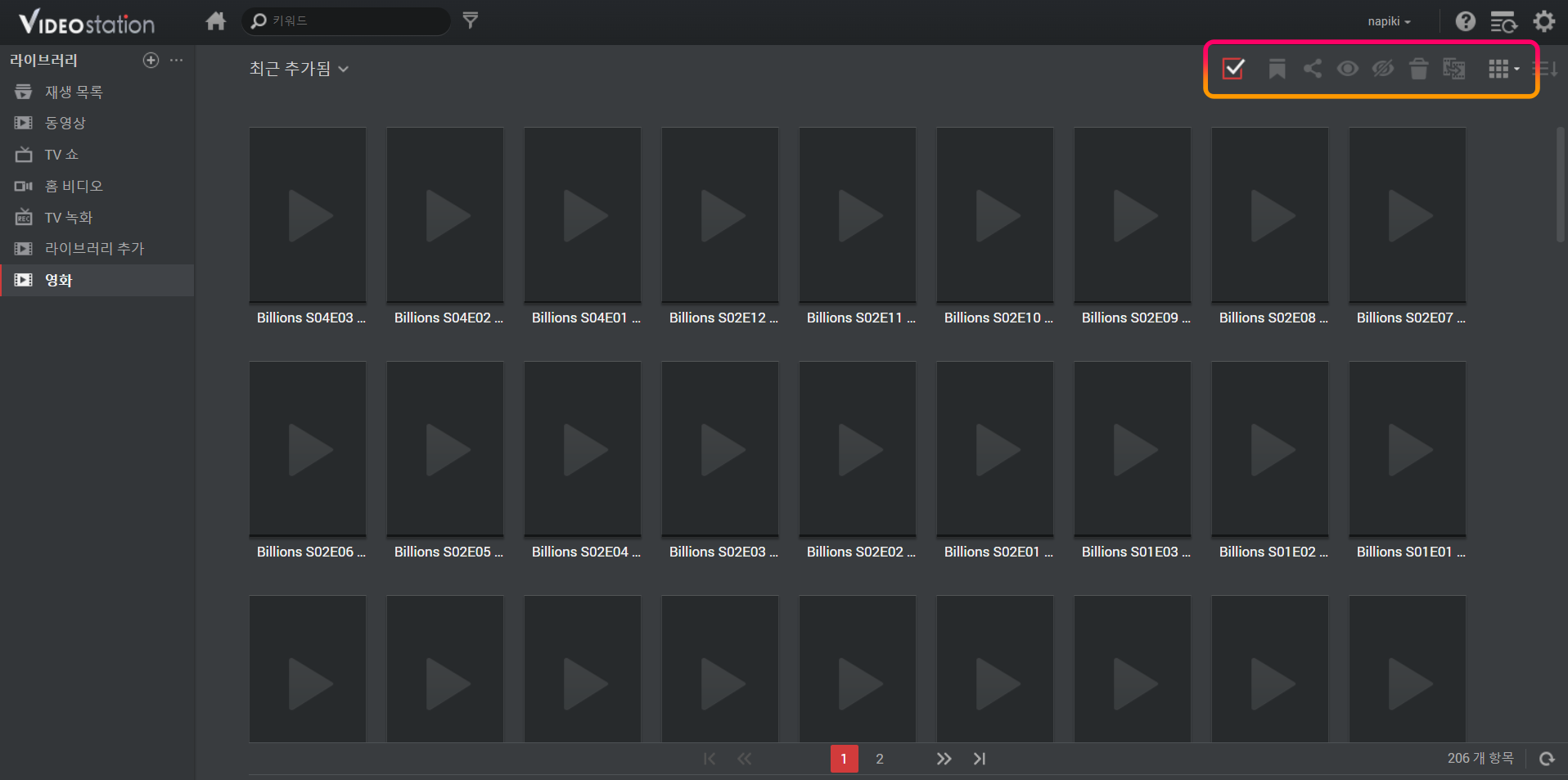Expand the 최근 추가됨 dropdown
The image size is (1568, 780).
click(300, 69)
